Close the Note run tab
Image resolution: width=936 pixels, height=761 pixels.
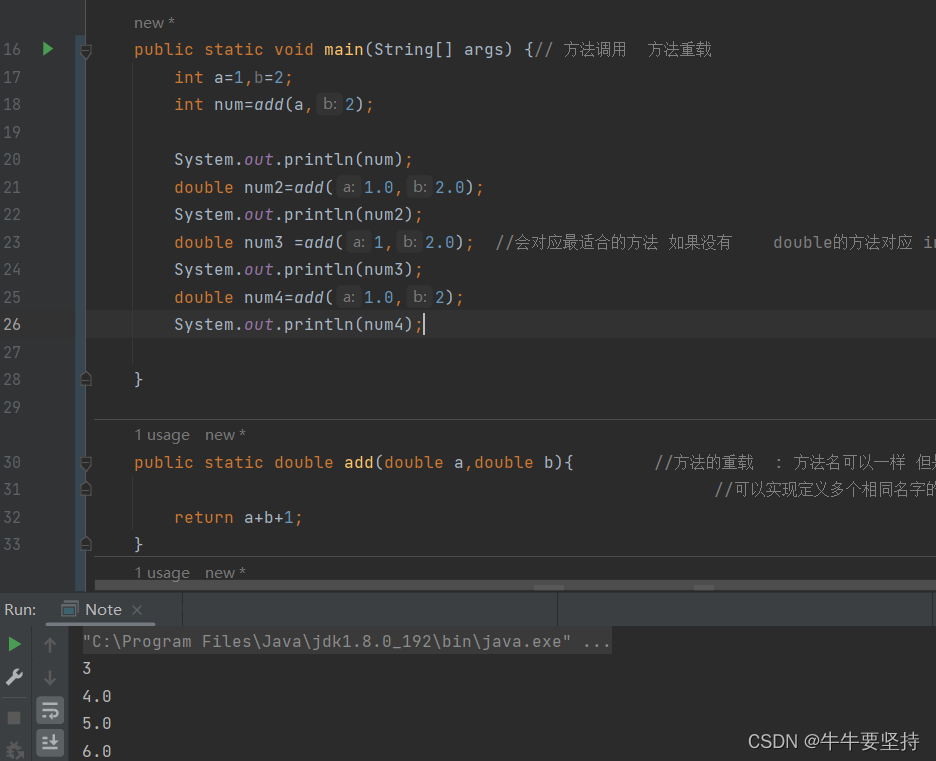[x=137, y=609]
